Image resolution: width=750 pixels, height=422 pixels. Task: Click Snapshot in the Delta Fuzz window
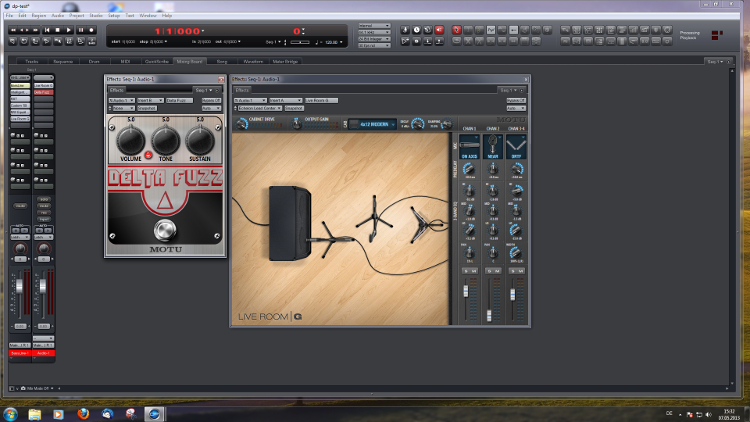tap(147, 108)
